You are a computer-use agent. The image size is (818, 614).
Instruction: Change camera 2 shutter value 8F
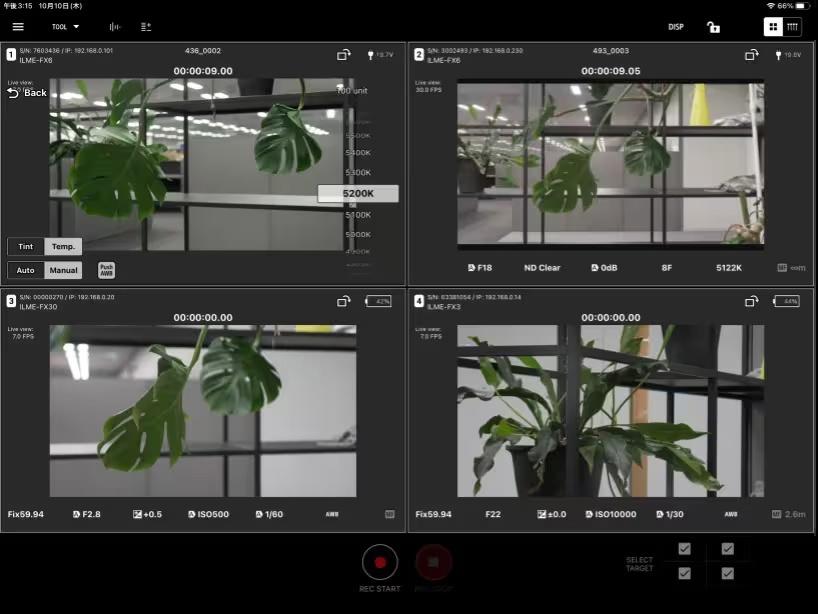[667, 268]
